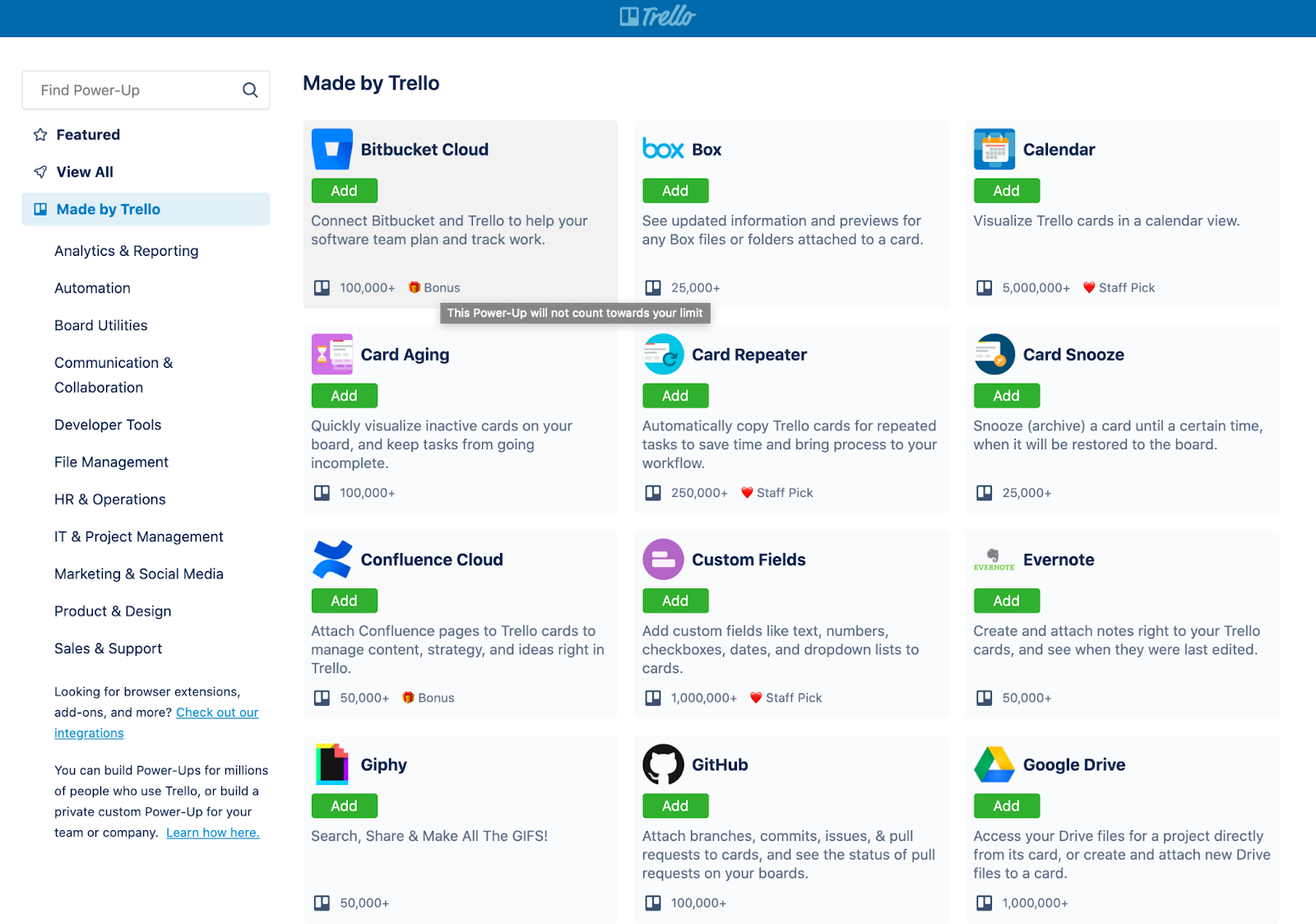Open the Giphy logo icon
Viewport: 1316px width, 924px height.
pyautogui.click(x=332, y=764)
